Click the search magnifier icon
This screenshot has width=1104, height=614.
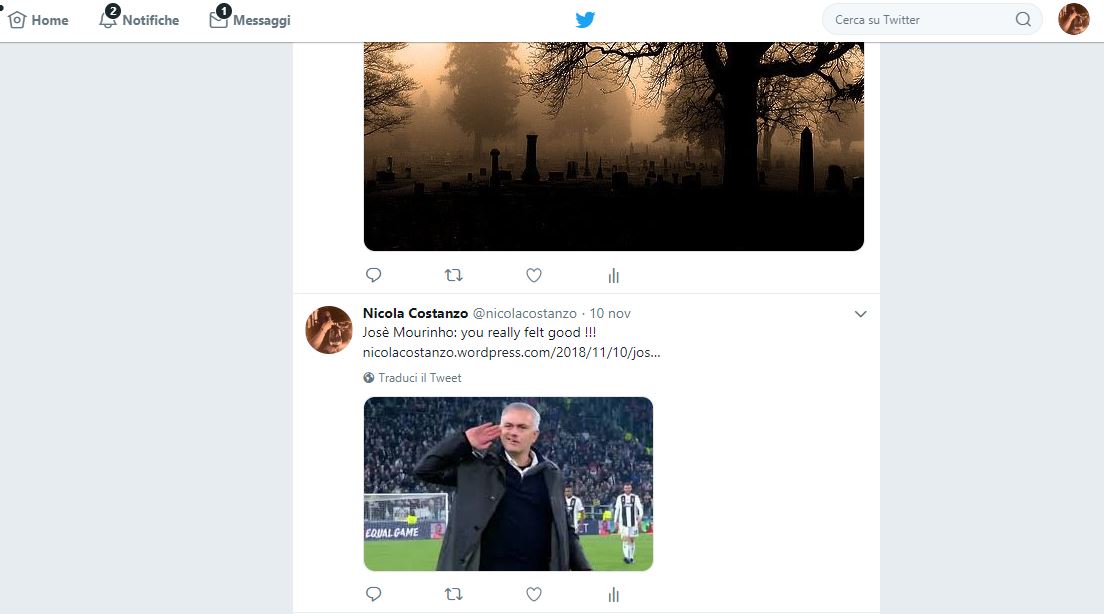click(x=1023, y=19)
